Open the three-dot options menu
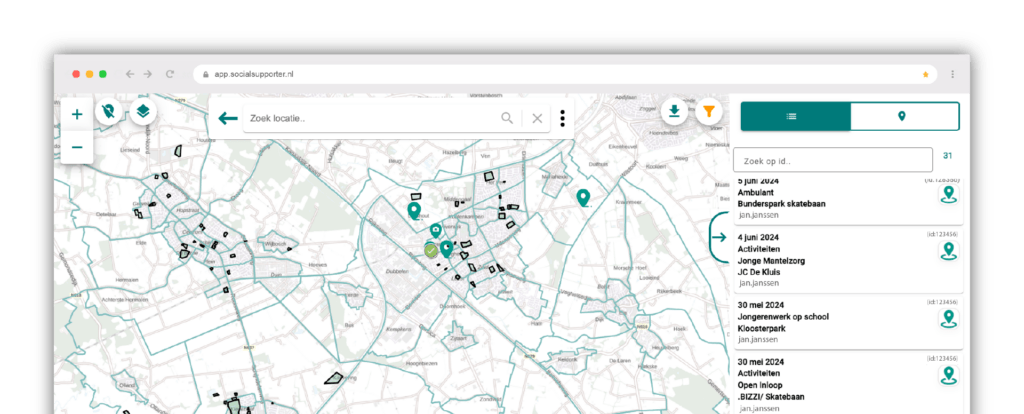Viewport: 1024px width, 414px height. pos(563,118)
